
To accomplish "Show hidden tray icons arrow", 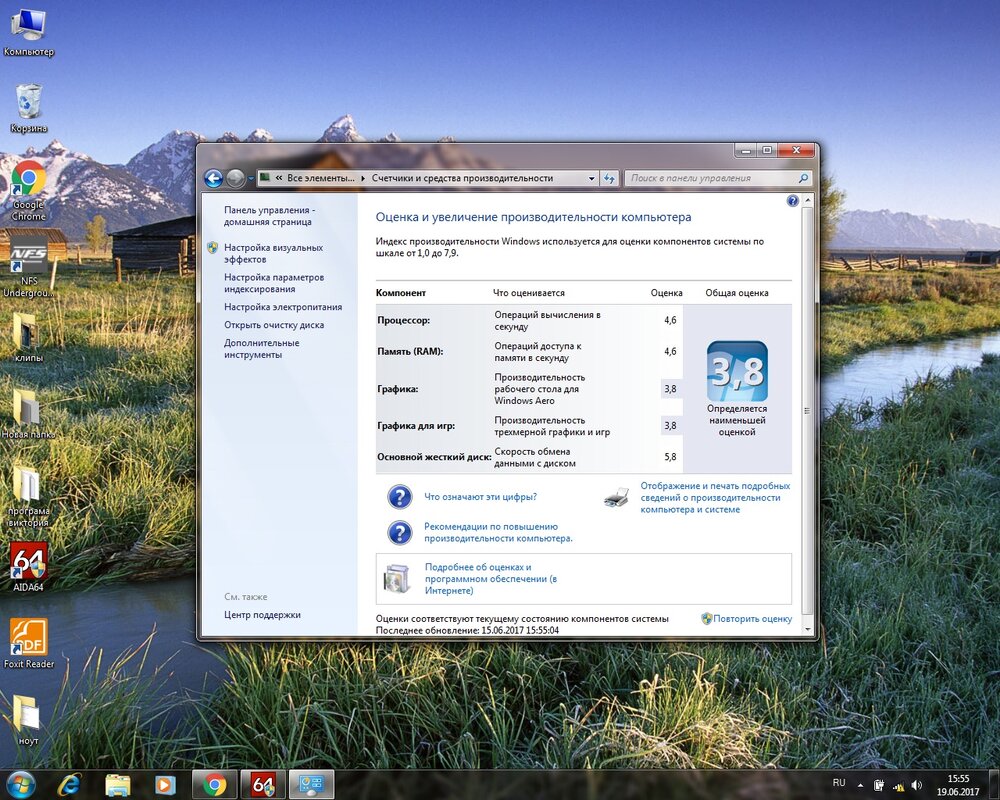I will [860, 785].
